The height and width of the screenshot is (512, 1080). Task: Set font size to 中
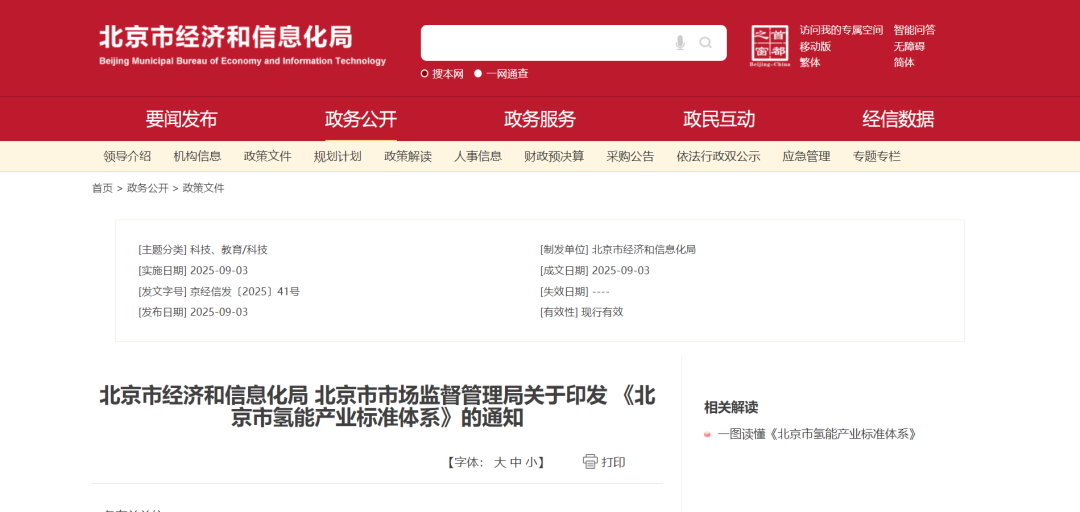(515, 462)
